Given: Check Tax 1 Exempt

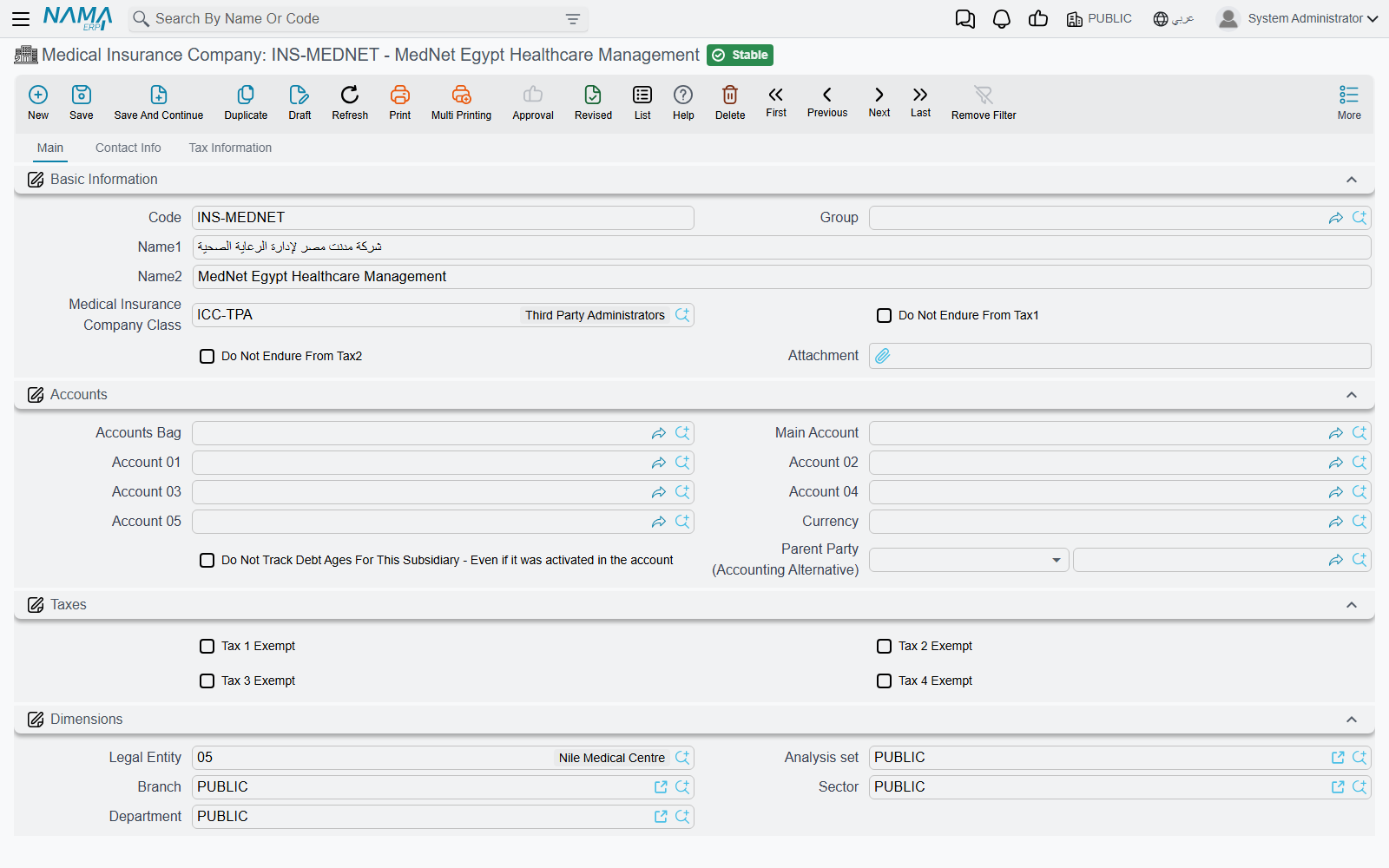Looking at the screenshot, I should [207, 647].
